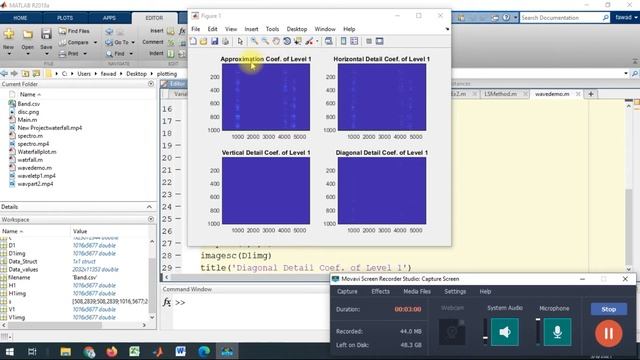Collapse the Details panel chevron
Viewport: 640px width, 360px height.
[149, 207]
